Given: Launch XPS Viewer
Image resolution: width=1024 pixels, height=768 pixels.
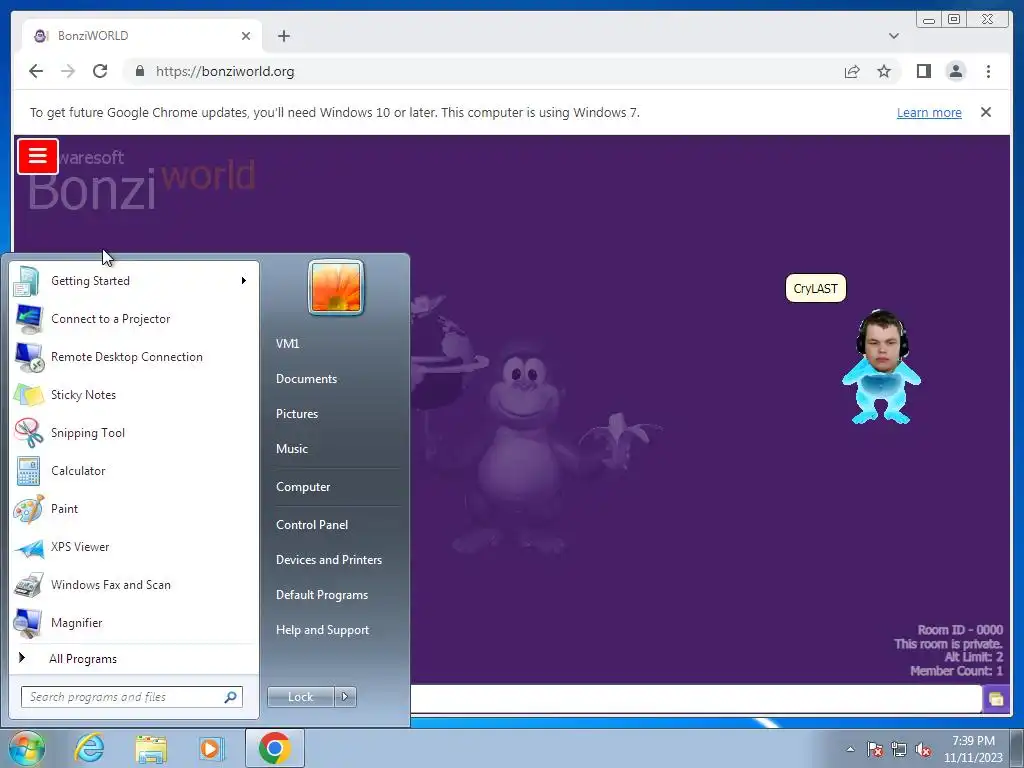Looking at the screenshot, I should [134, 547].
